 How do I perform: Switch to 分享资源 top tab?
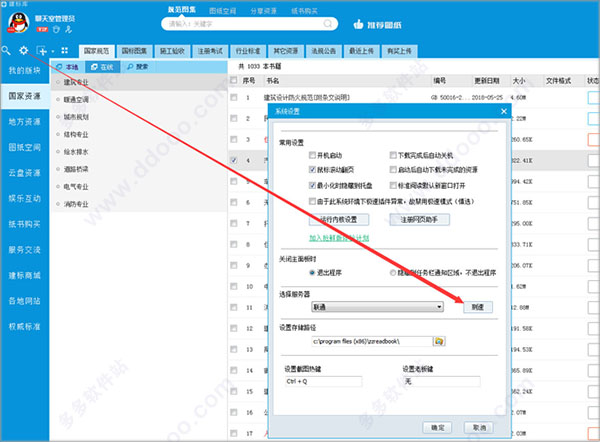(263, 11)
